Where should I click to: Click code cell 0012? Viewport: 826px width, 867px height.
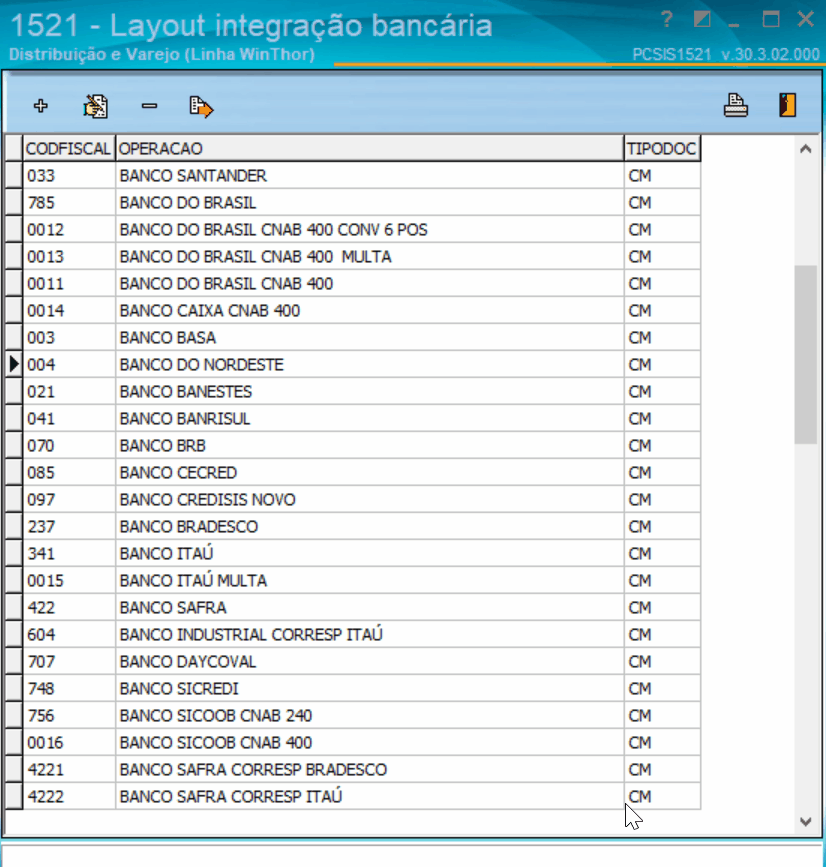69,229
